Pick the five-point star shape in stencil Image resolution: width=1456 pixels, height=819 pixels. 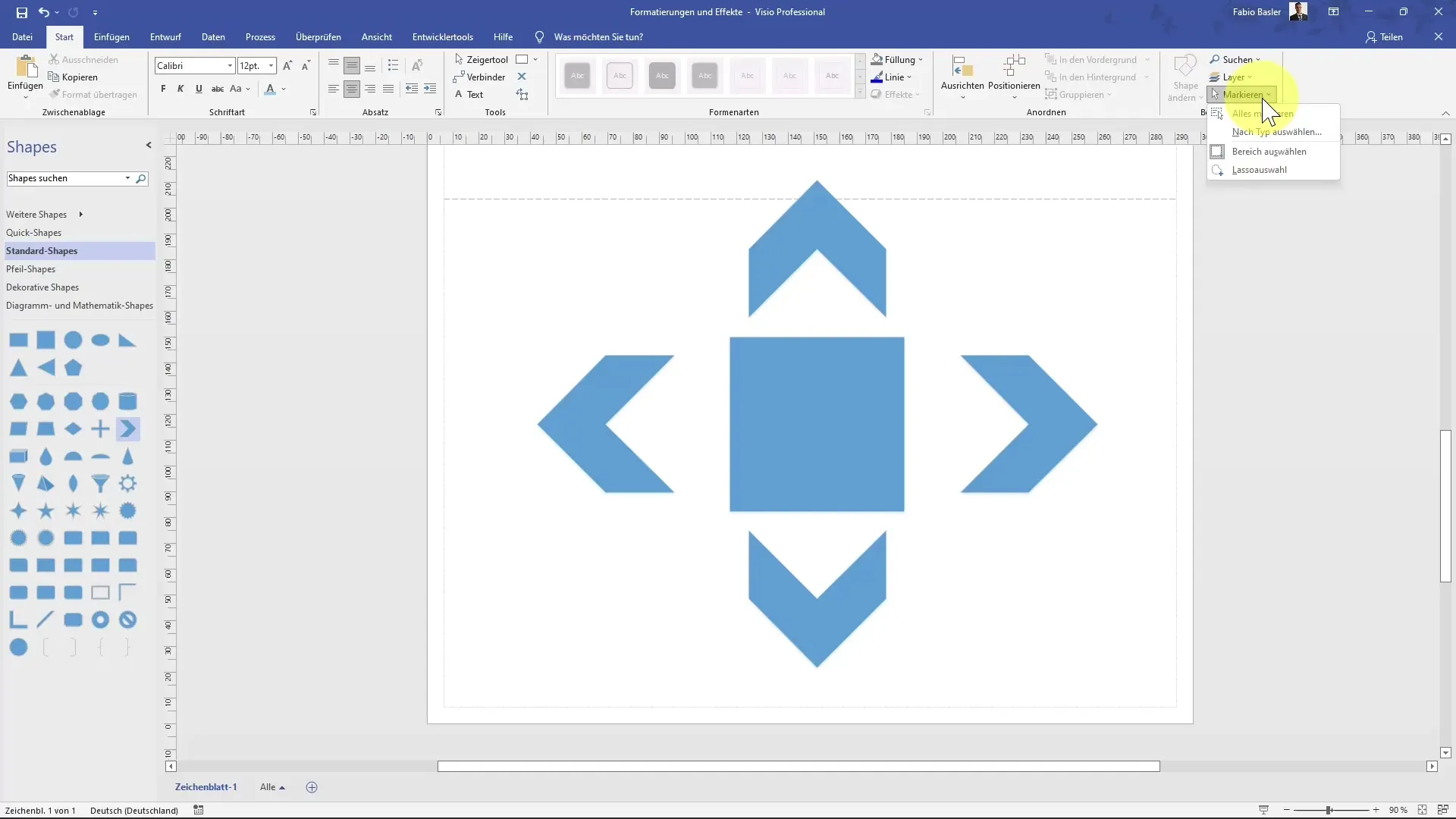coord(46,510)
